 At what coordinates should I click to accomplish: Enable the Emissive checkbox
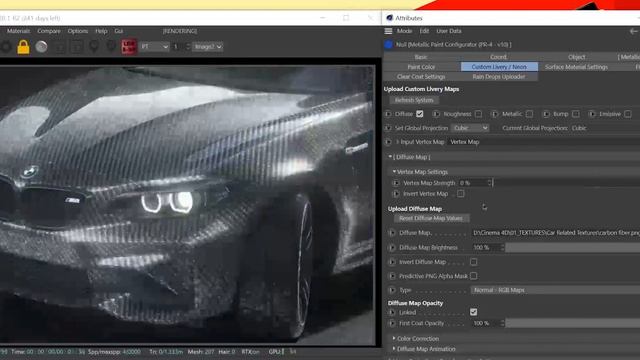pos(628,114)
